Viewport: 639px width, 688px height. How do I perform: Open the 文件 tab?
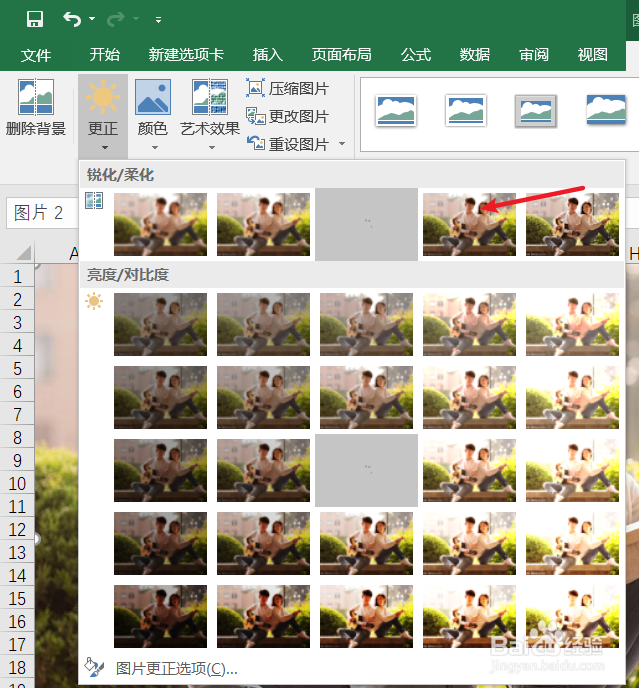coord(36,55)
